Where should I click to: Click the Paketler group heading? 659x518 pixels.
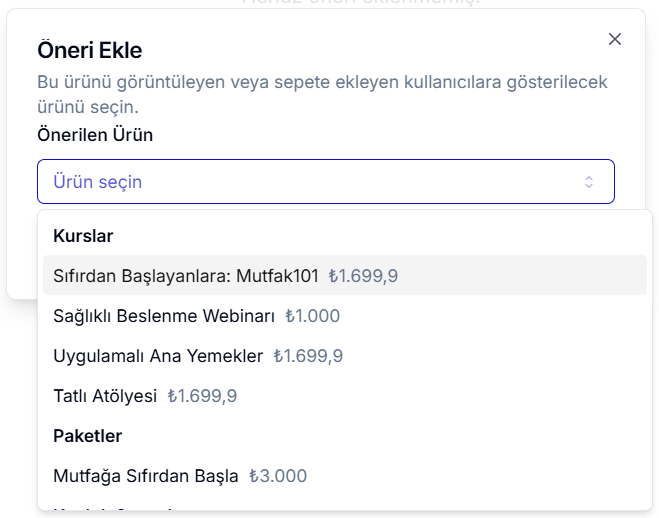point(87,436)
